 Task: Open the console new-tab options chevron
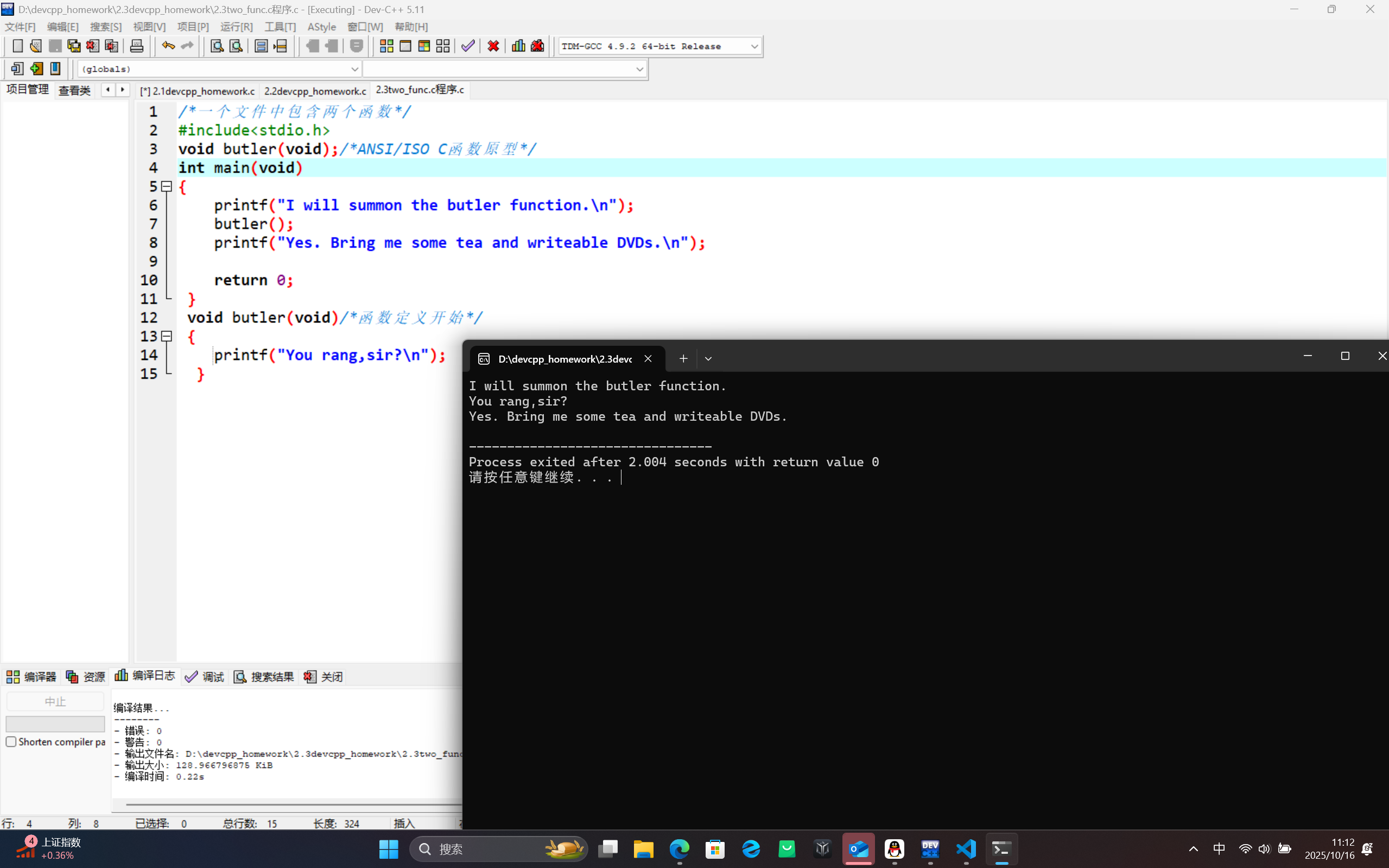point(708,359)
